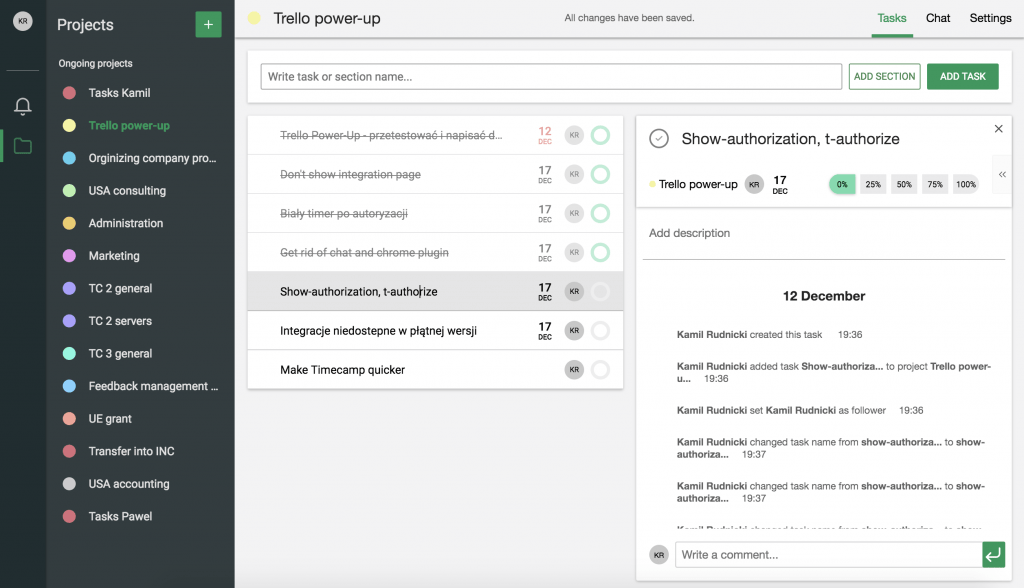
Task: Click KR assignee avatar in task details header
Action: (754, 184)
